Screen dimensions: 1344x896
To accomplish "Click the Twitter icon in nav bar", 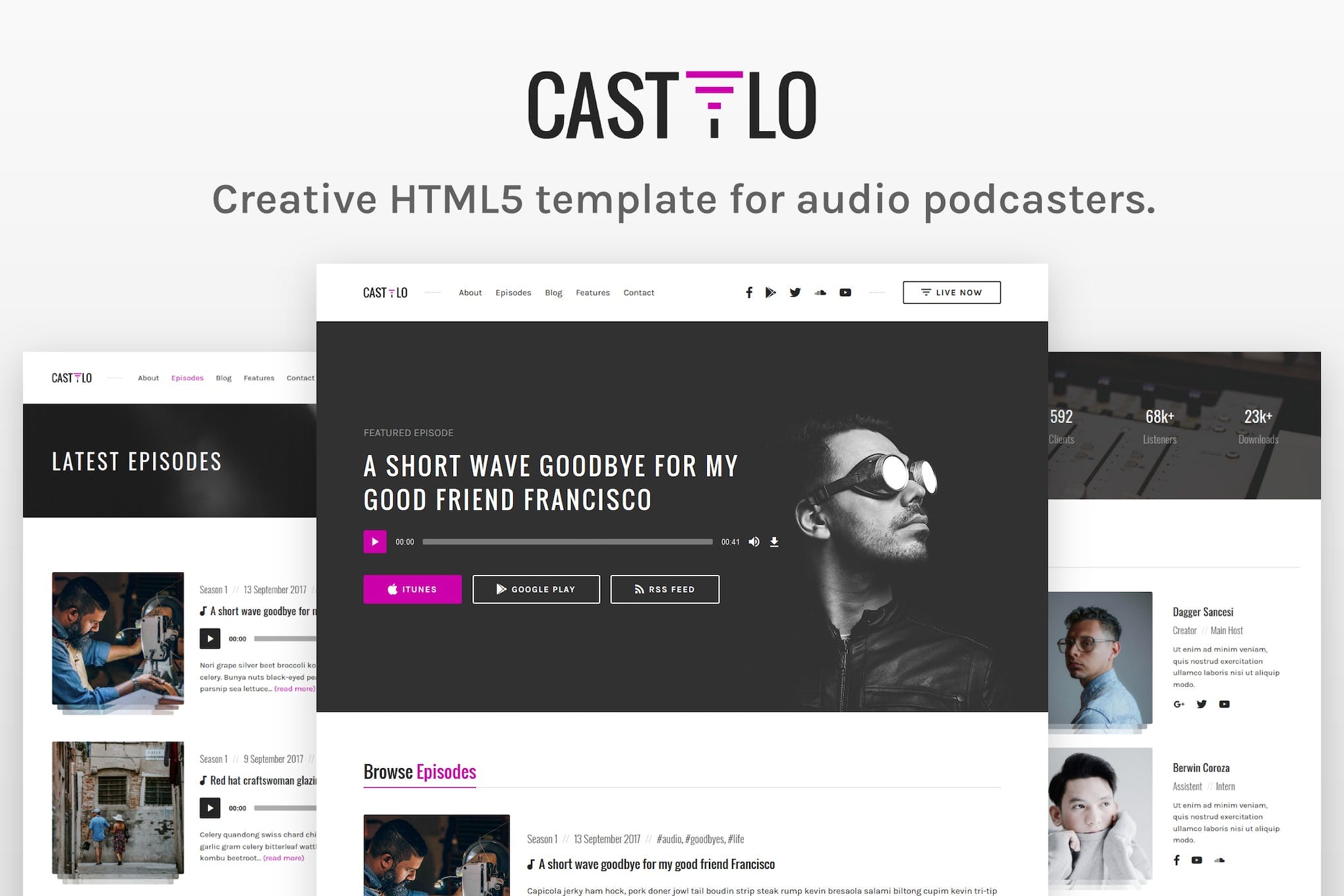I will (x=795, y=292).
